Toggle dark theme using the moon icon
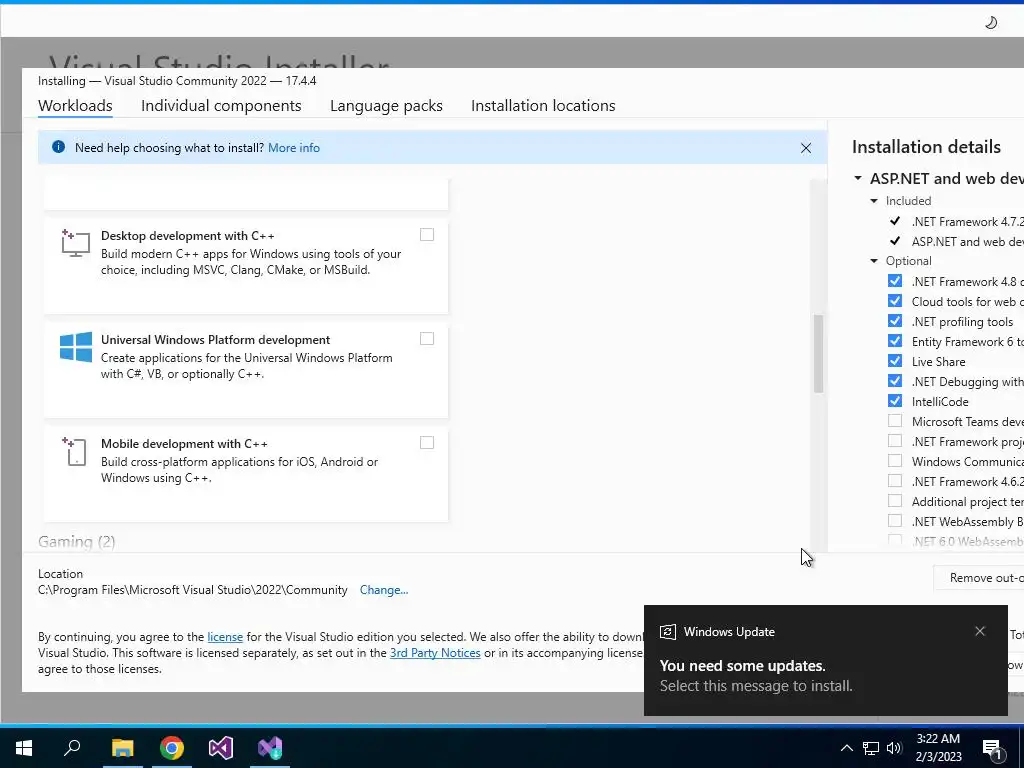This screenshot has width=1024, height=768. 991,23
